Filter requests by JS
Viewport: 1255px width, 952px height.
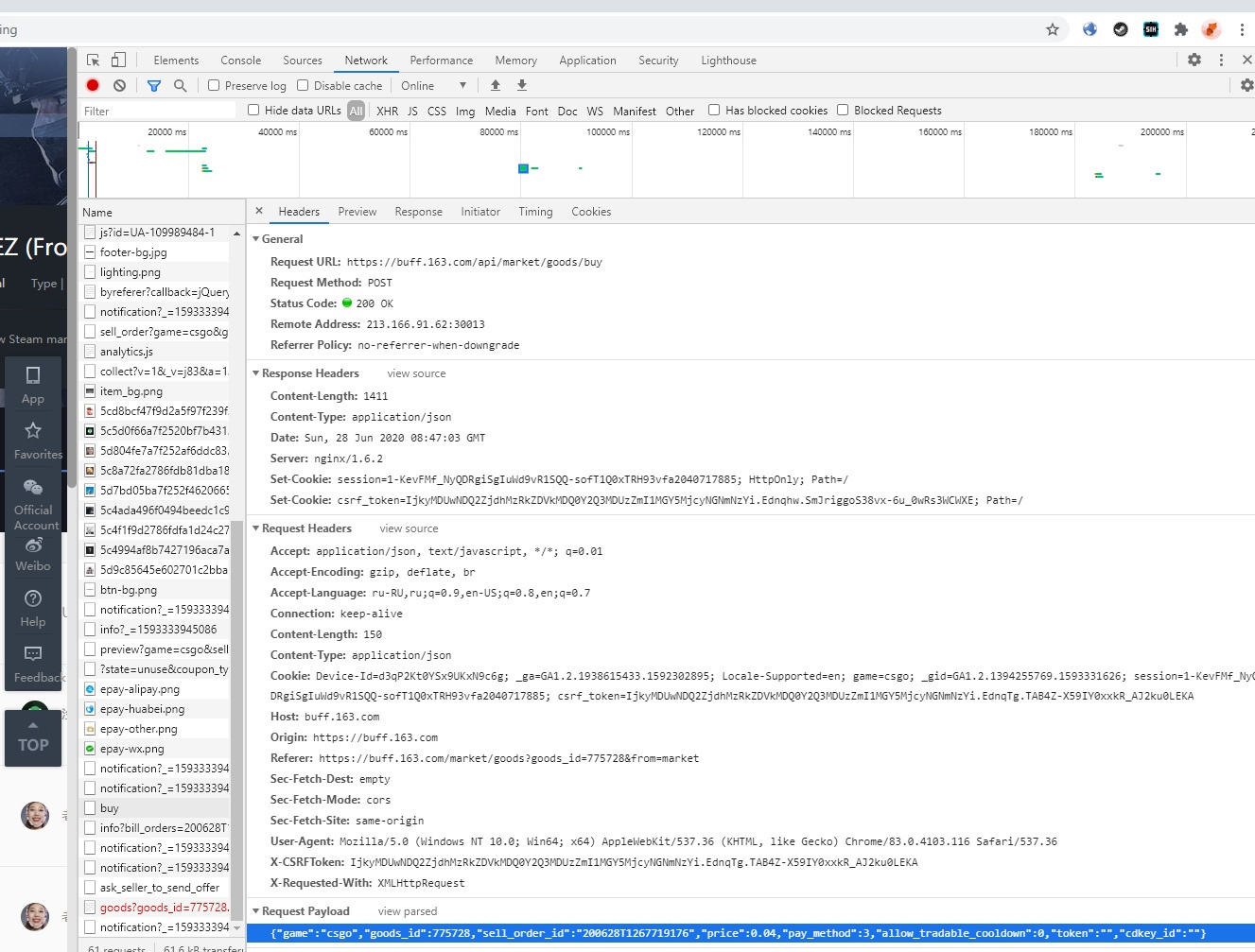tap(412, 111)
